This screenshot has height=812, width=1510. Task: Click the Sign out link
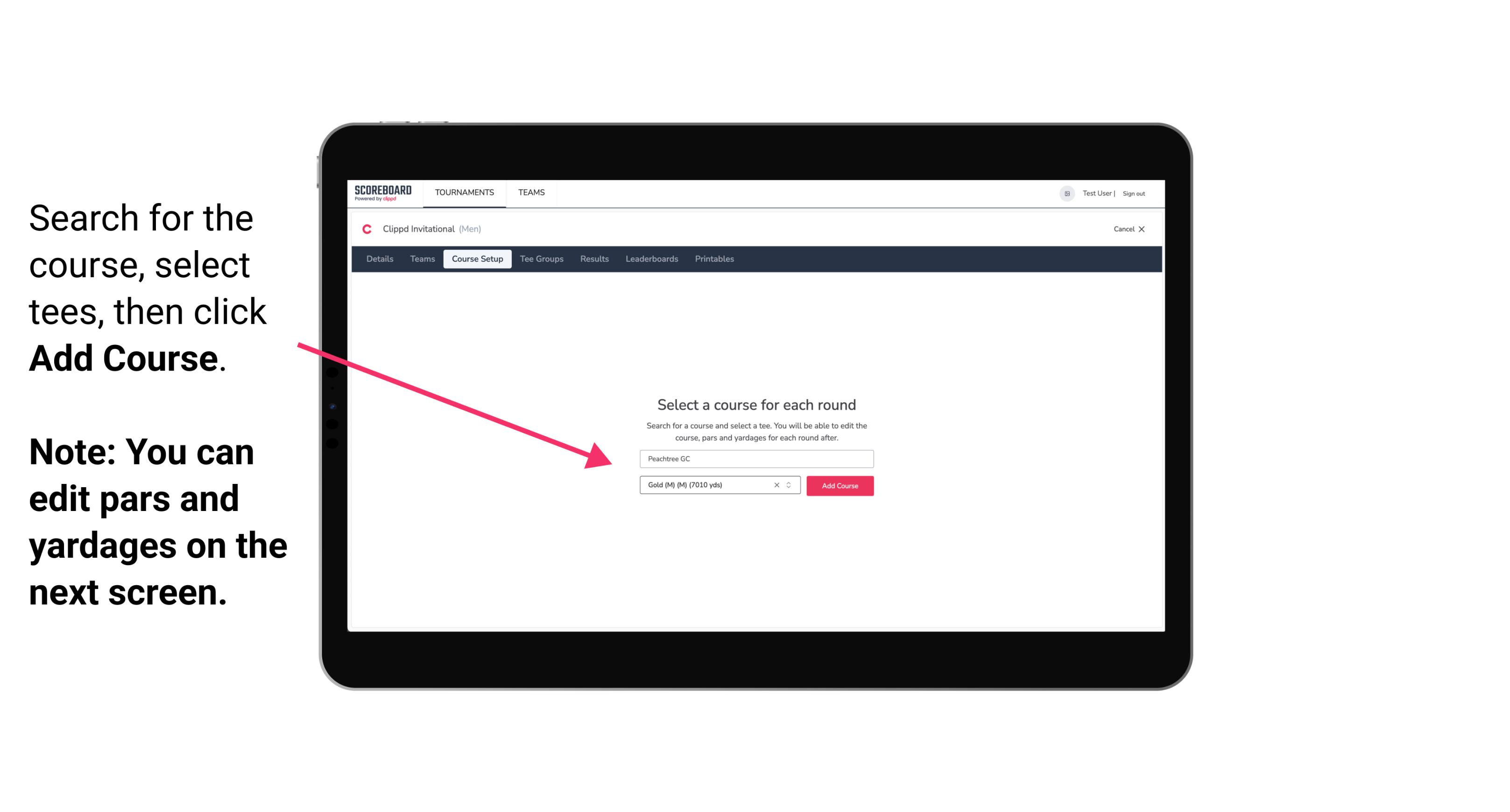(x=1134, y=193)
